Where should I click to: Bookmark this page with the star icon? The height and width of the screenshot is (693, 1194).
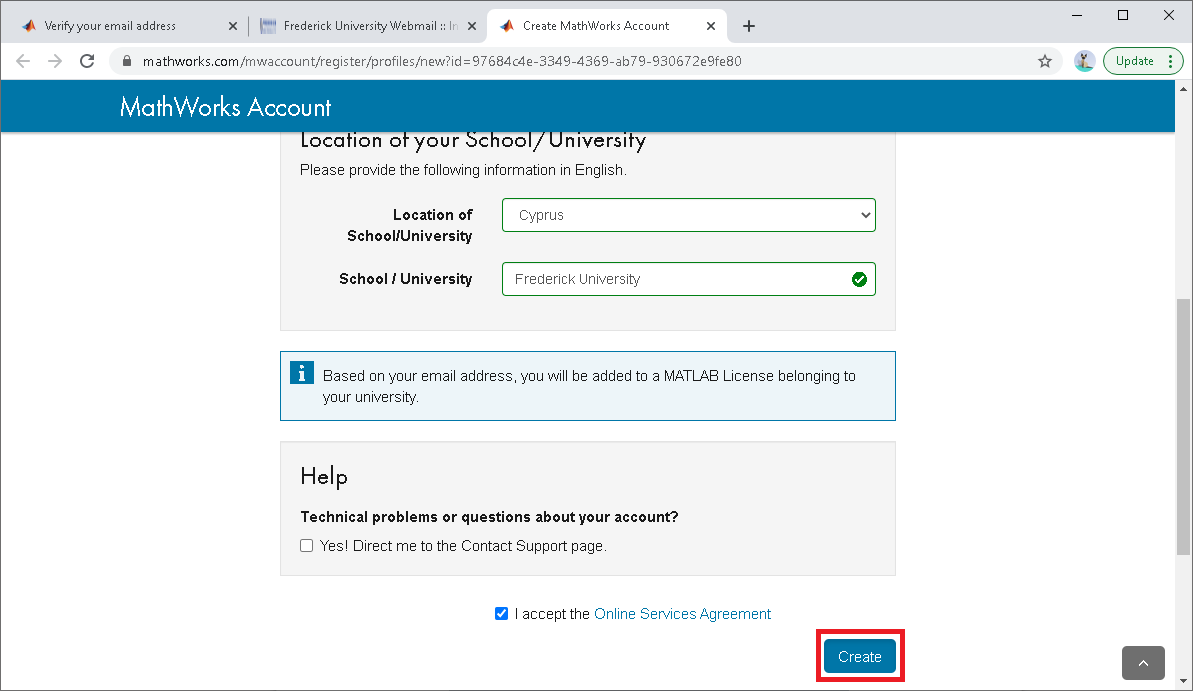click(1045, 61)
